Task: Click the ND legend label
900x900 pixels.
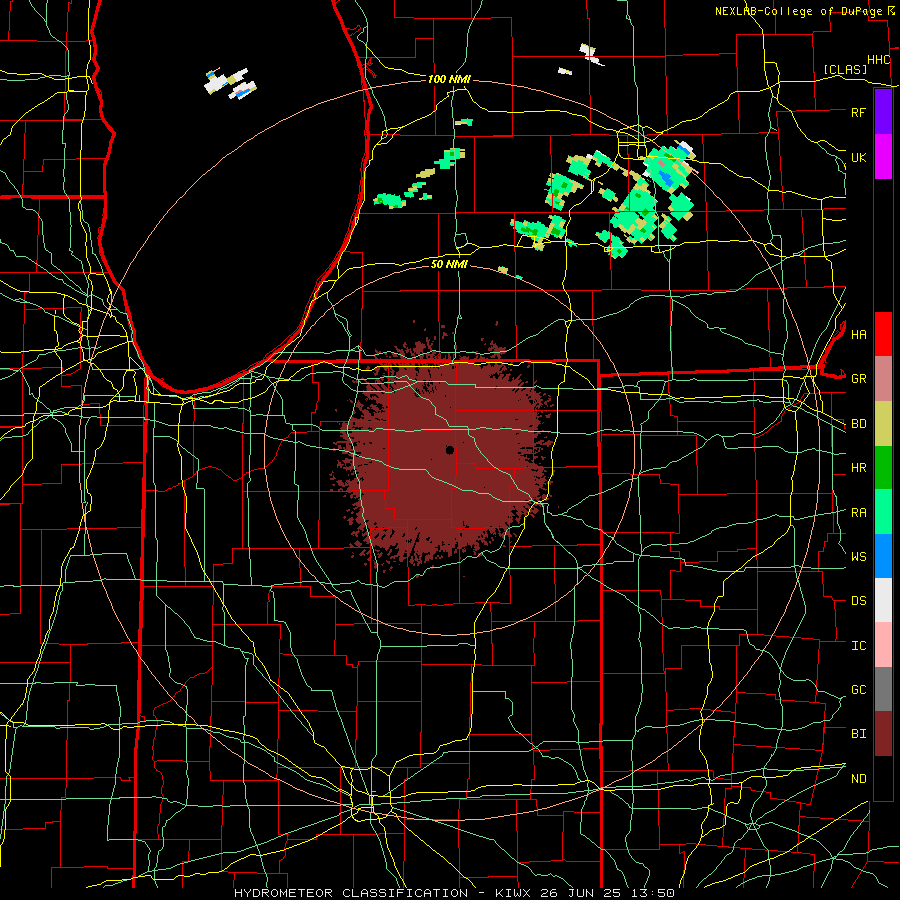Action: click(x=858, y=779)
